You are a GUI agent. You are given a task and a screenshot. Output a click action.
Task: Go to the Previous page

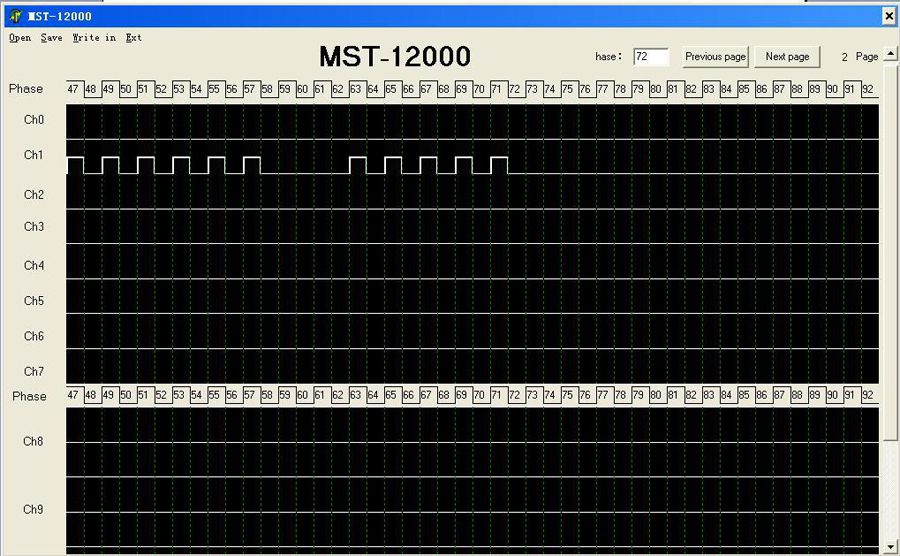pyautogui.click(x=715, y=57)
